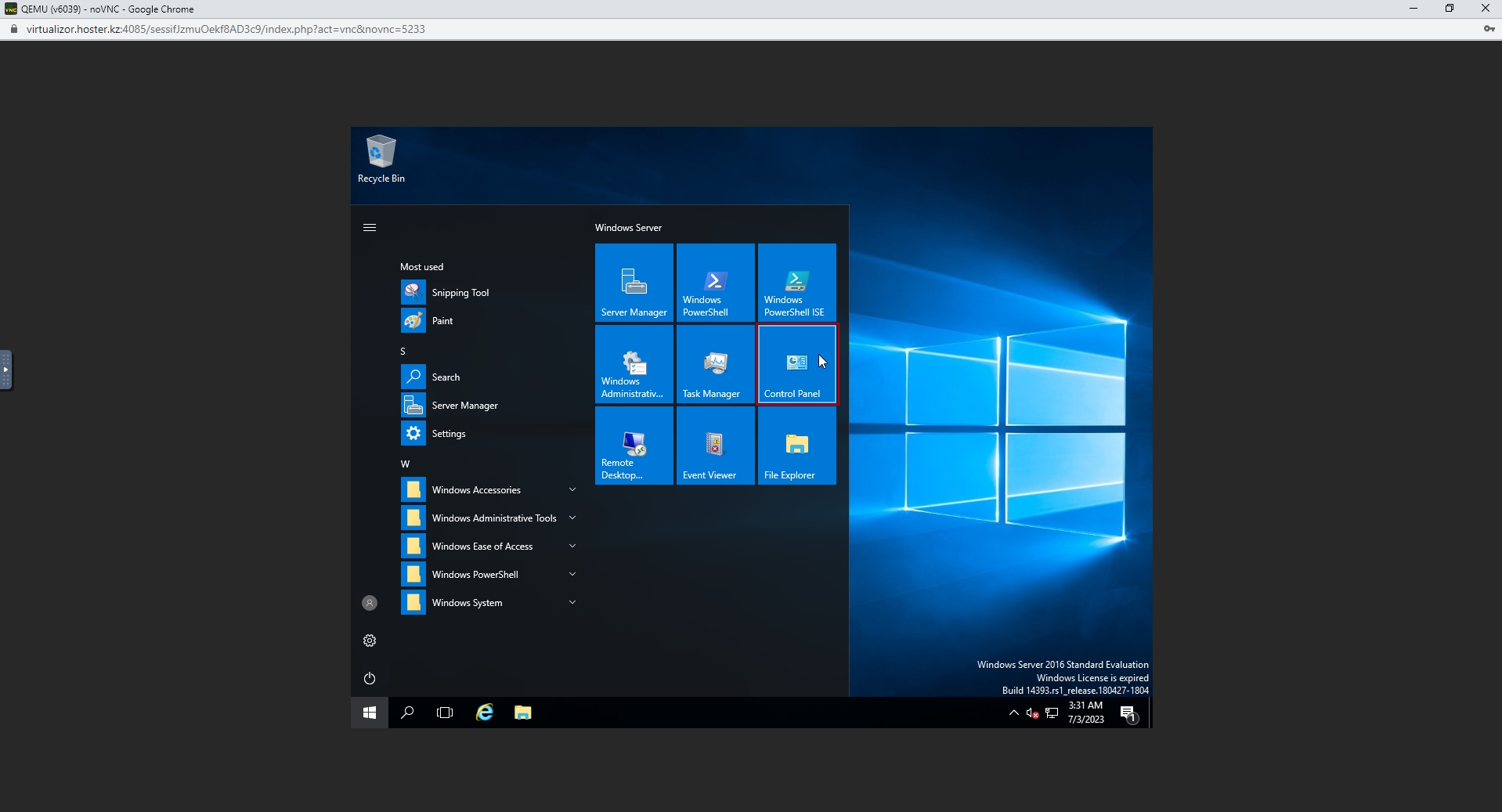
Task: Open File Explorer from the taskbar
Action: [523, 713]
